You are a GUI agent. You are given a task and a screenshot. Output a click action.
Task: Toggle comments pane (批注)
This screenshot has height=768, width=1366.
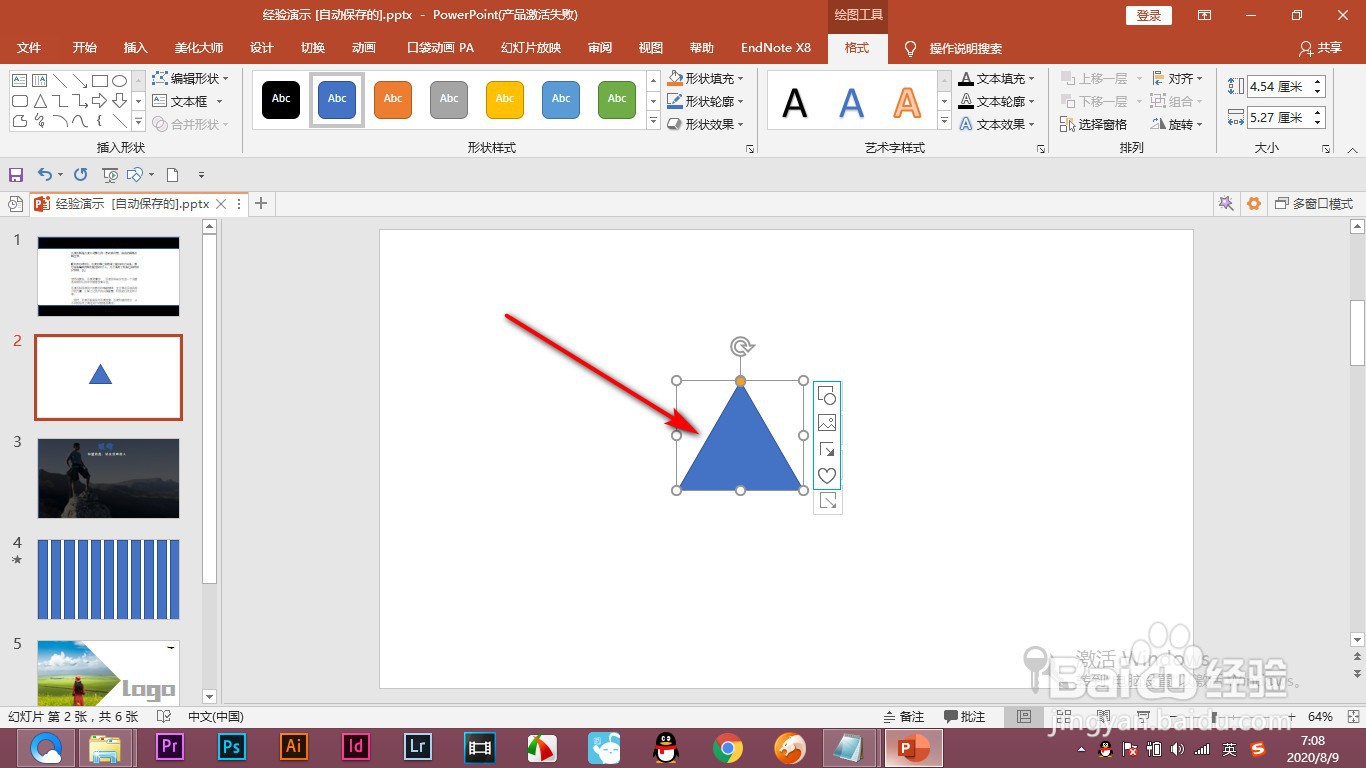click(965, 717)
